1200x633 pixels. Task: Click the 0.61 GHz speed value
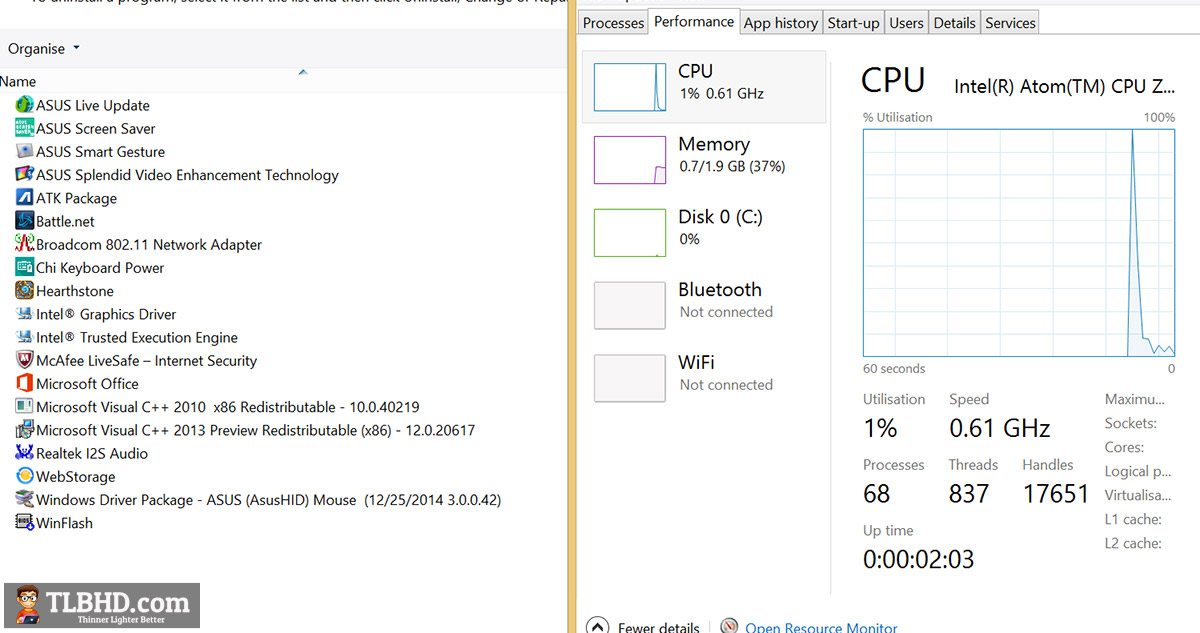[x=1000, y=429]
